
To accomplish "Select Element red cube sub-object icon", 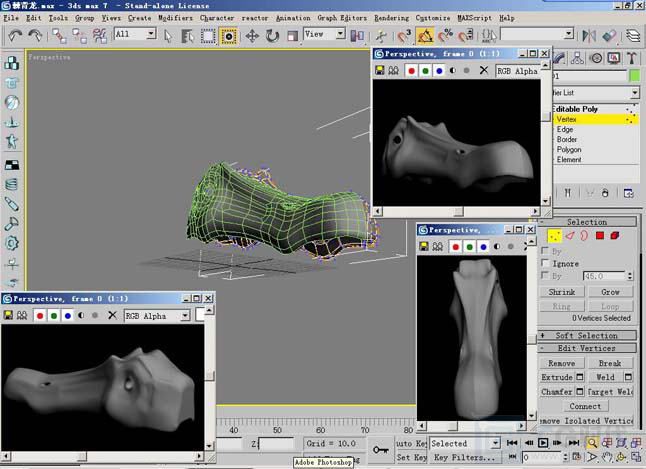I will coord(615,236).
